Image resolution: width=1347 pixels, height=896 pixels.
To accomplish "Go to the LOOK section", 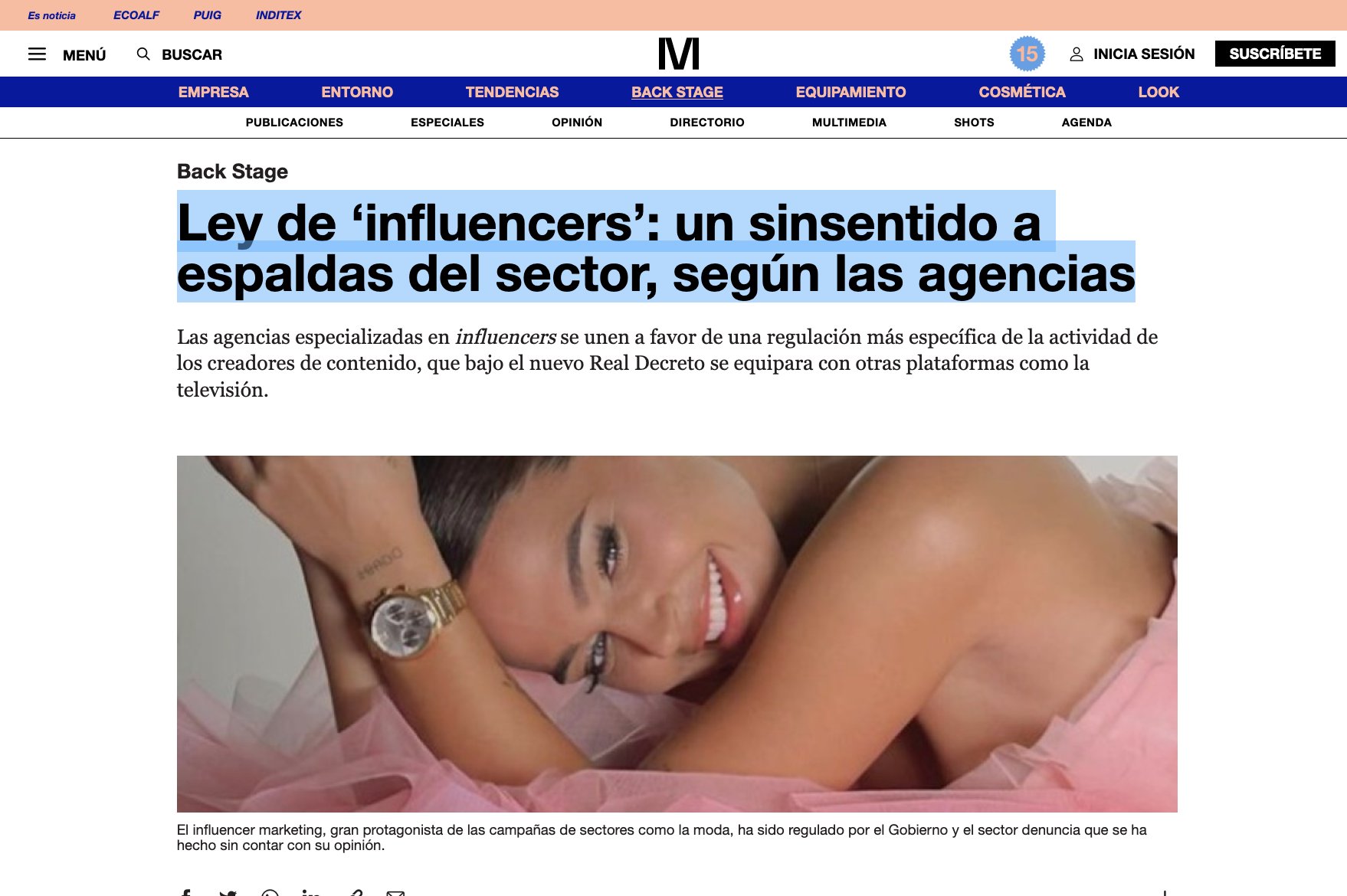I will (x=1159, y=92).
